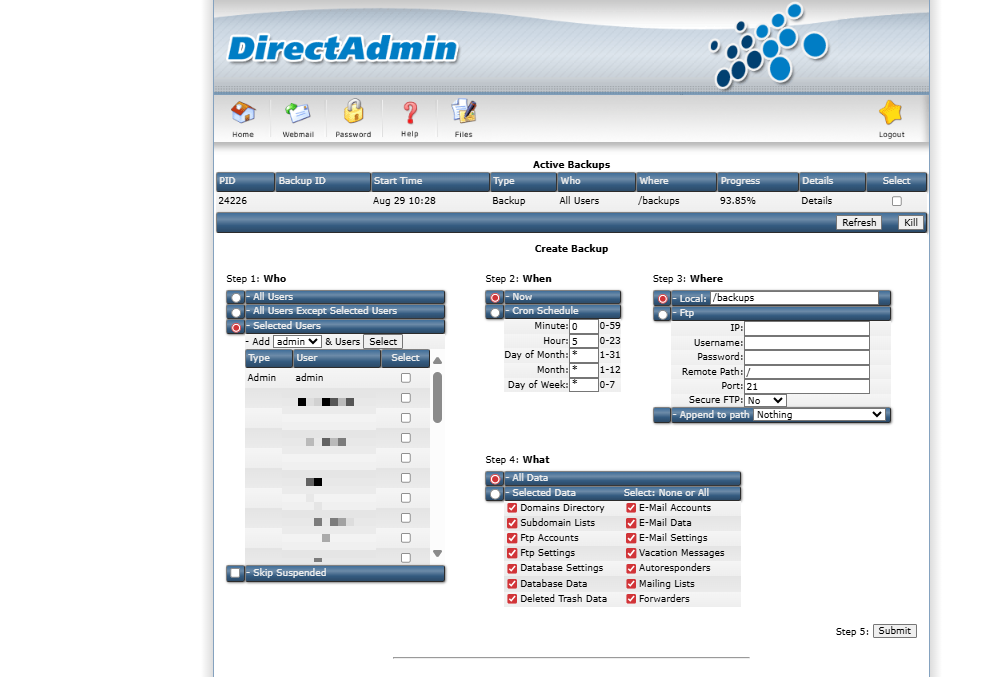
Task: Click the Refresh button
Action: (859, 222)
